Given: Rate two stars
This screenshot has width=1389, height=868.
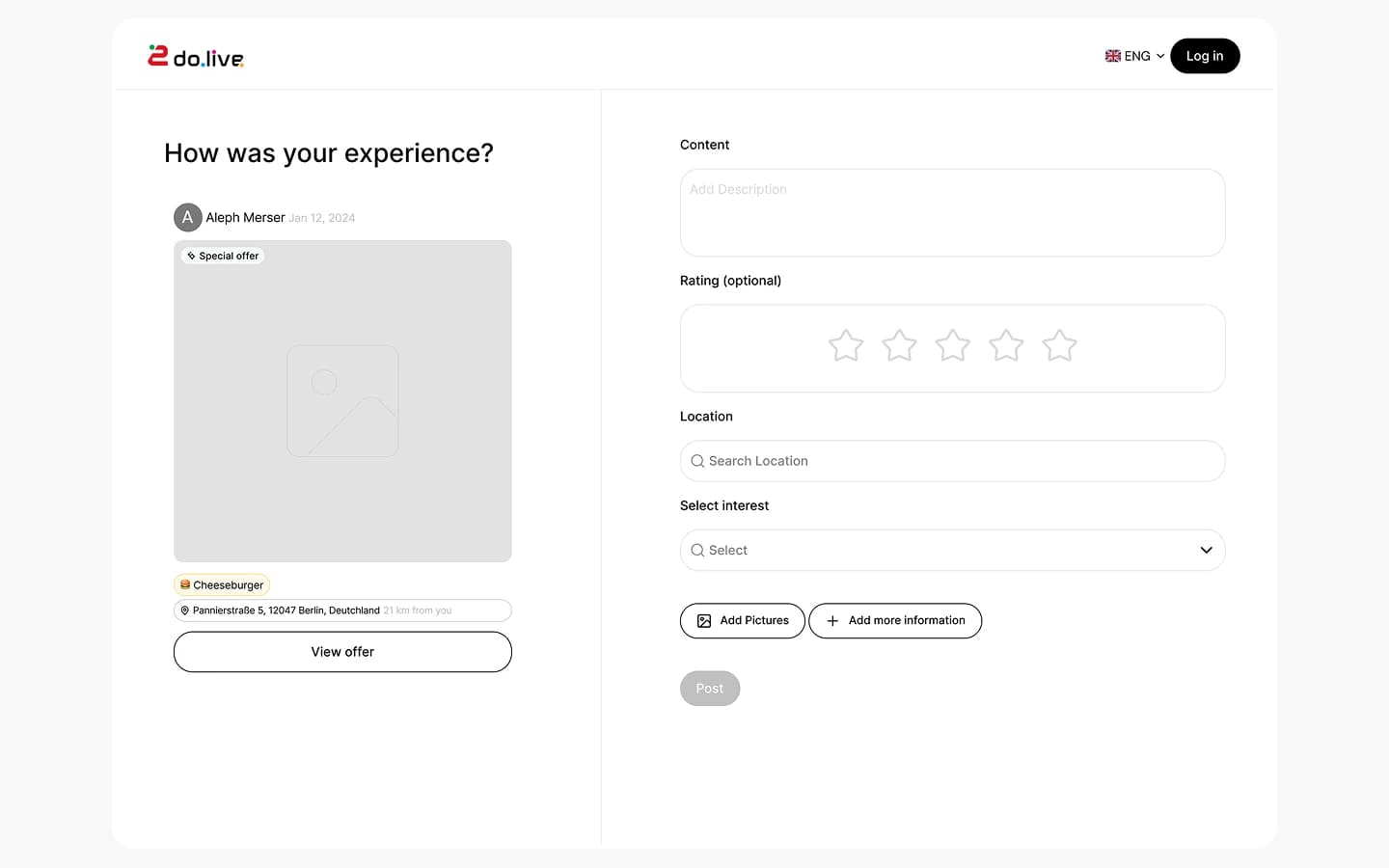Looking at the screenshot, I should pyautogui.click(x=899, y=345).
